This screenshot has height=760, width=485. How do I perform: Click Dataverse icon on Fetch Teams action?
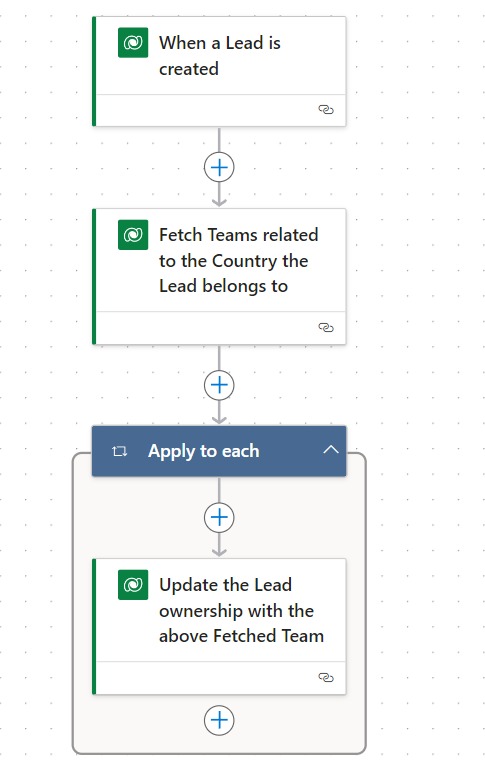(x=133, y=235)
